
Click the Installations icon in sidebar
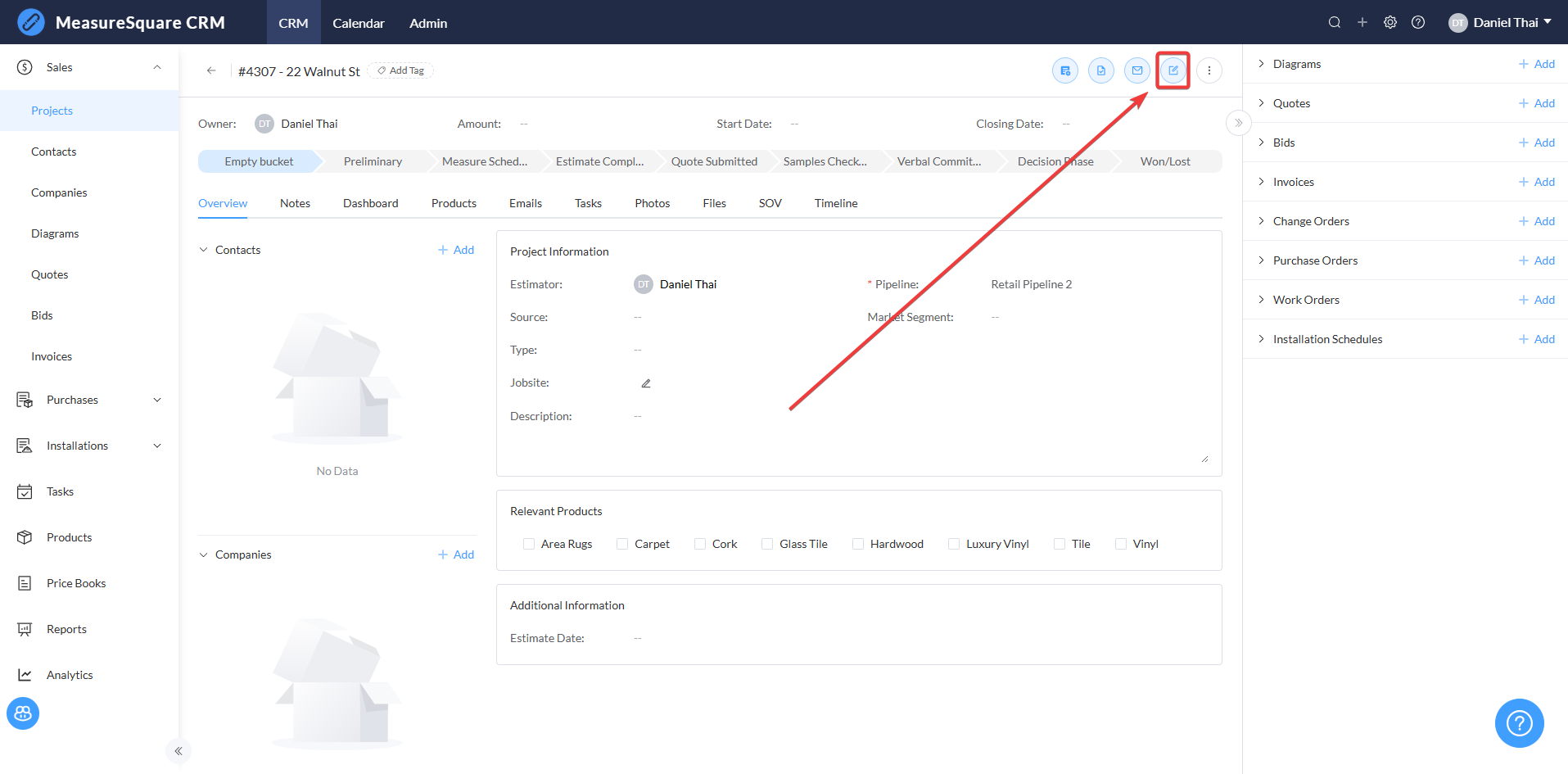[25, 446]
